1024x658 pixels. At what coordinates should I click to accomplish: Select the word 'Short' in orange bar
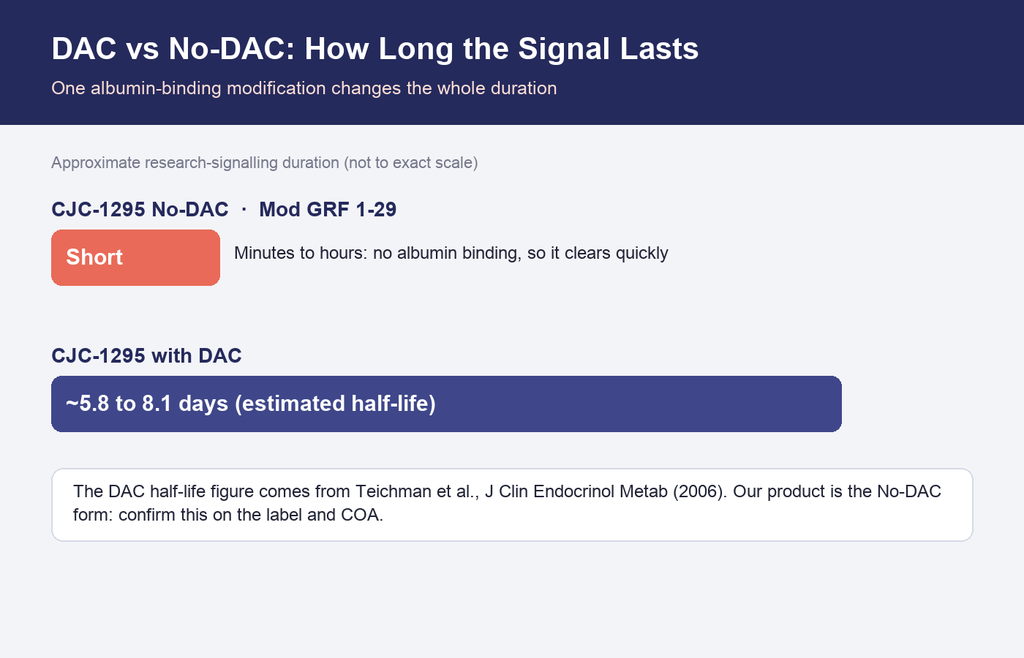pos(94,257)
